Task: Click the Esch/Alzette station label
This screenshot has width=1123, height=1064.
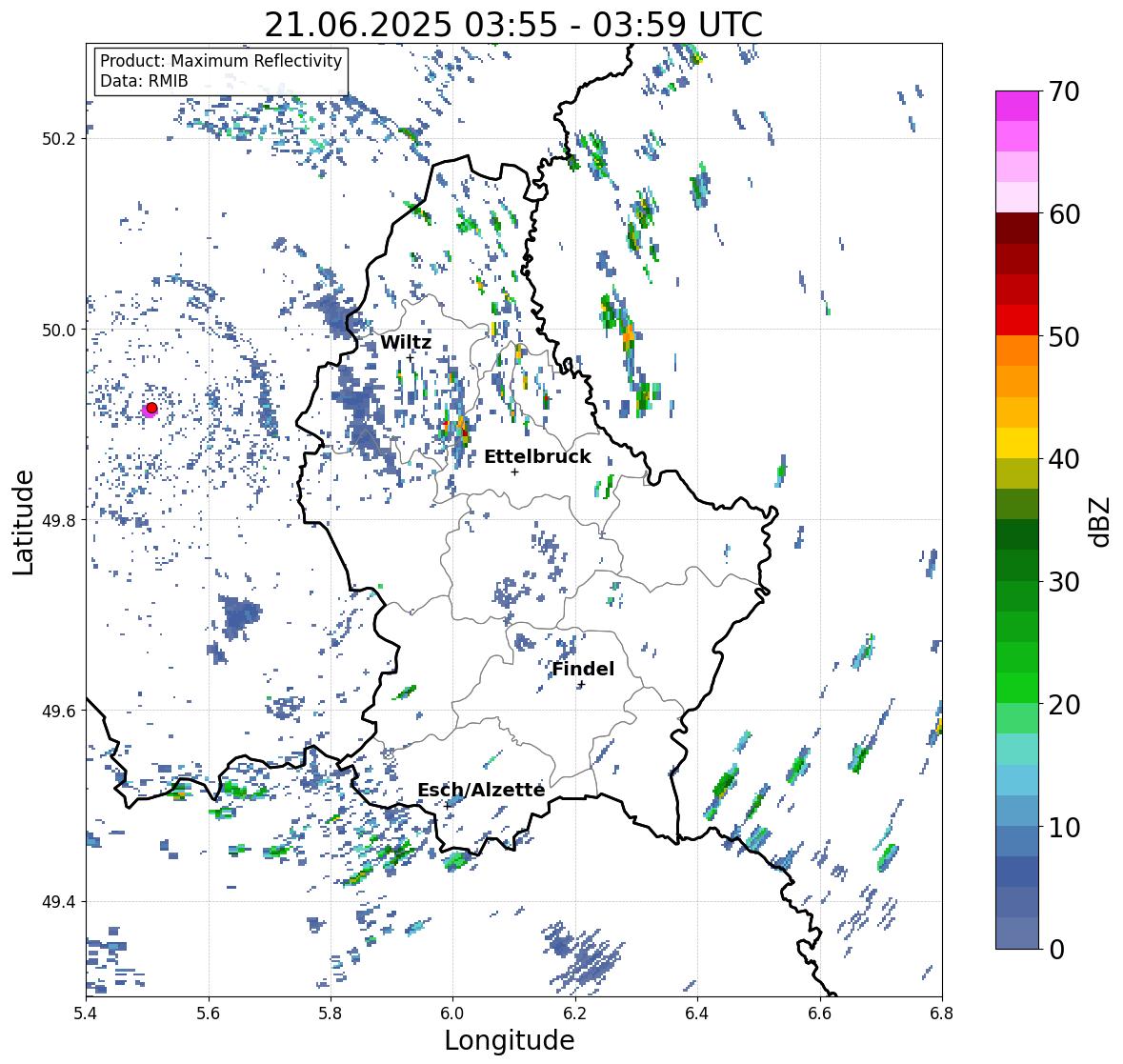Action: (481, 790)
